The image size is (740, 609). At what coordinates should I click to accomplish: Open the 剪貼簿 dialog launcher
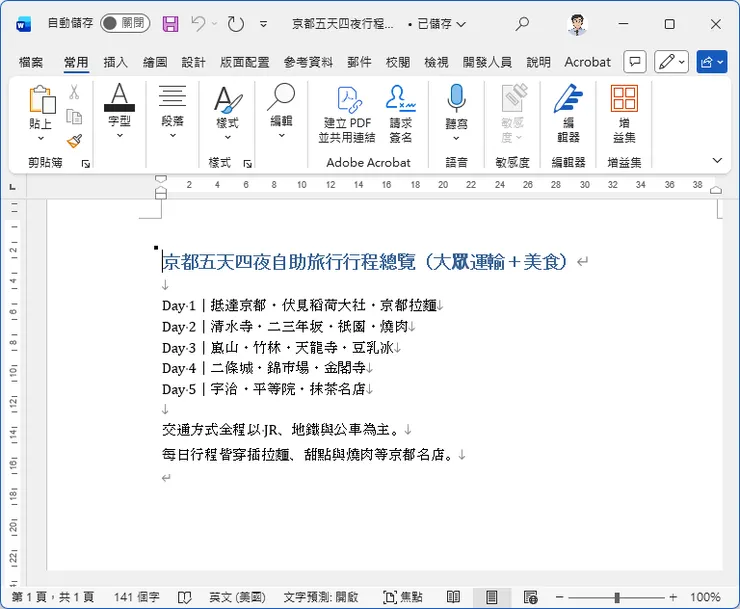[x=85, y=163]
